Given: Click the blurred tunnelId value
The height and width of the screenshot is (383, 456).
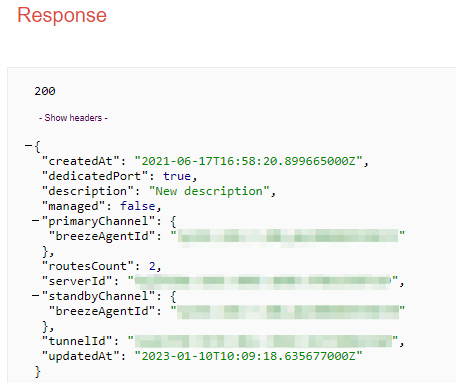Looking at the screenshot, I should [x=263, y=341].
